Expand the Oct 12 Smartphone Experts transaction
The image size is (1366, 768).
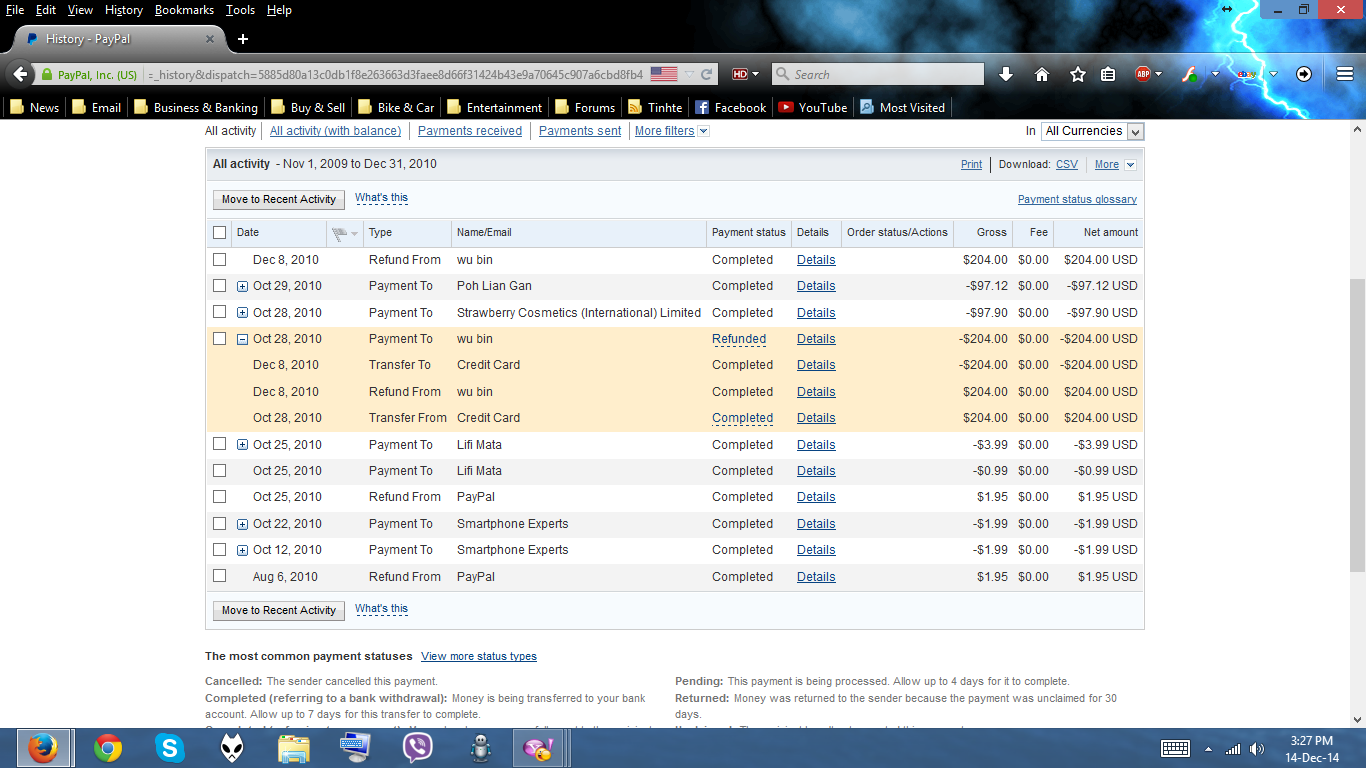pyautogui.click(x=242, y=550)
